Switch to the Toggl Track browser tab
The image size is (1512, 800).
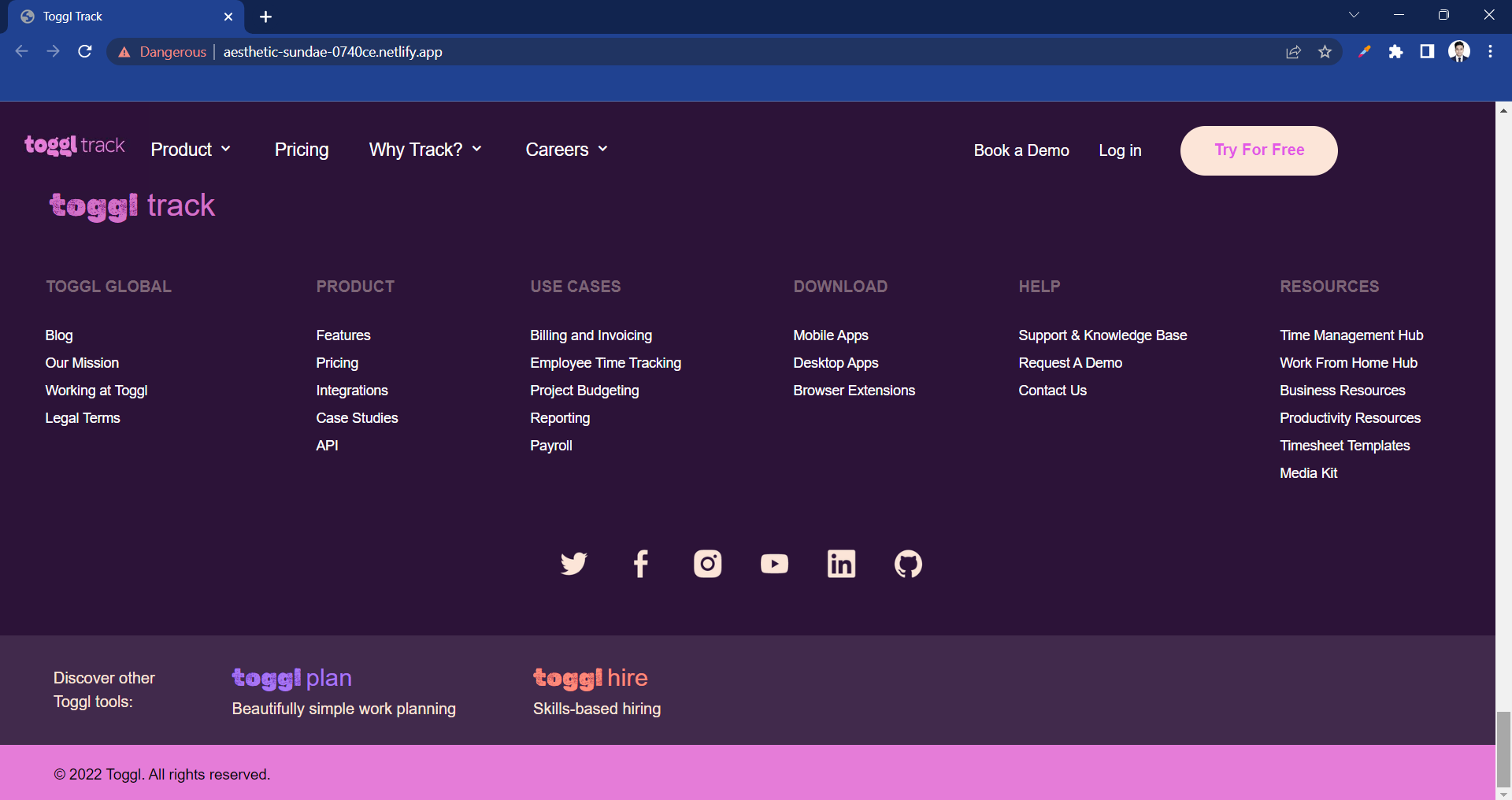[x=126, y=17]
